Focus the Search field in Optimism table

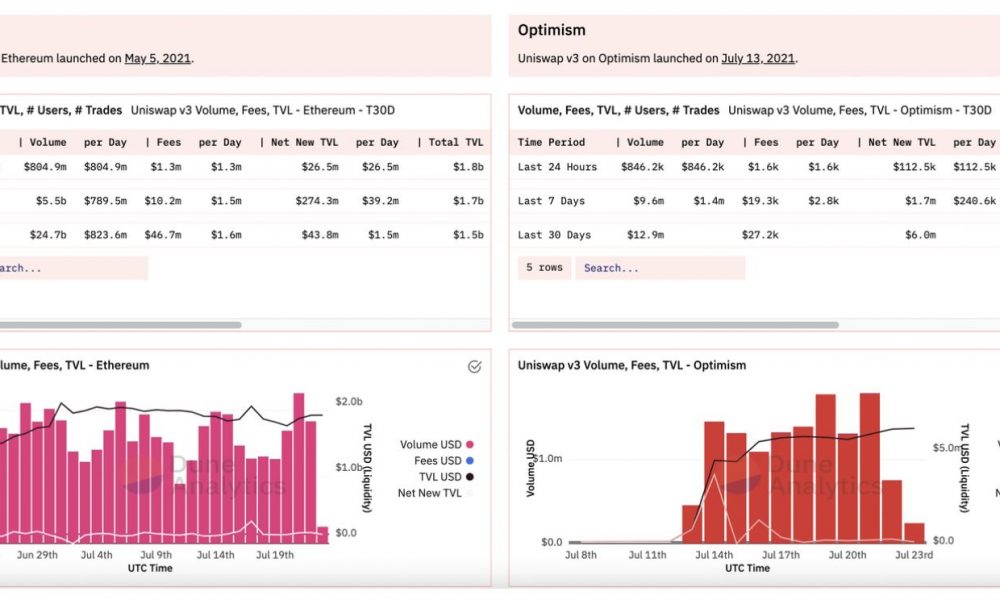pos(660,268)
